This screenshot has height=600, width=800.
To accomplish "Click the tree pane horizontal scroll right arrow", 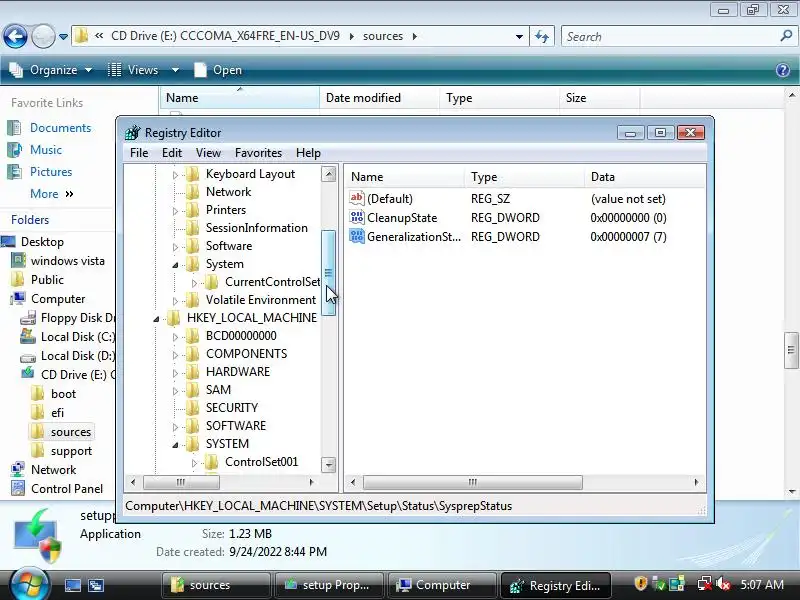I will (x=311, y=482).
